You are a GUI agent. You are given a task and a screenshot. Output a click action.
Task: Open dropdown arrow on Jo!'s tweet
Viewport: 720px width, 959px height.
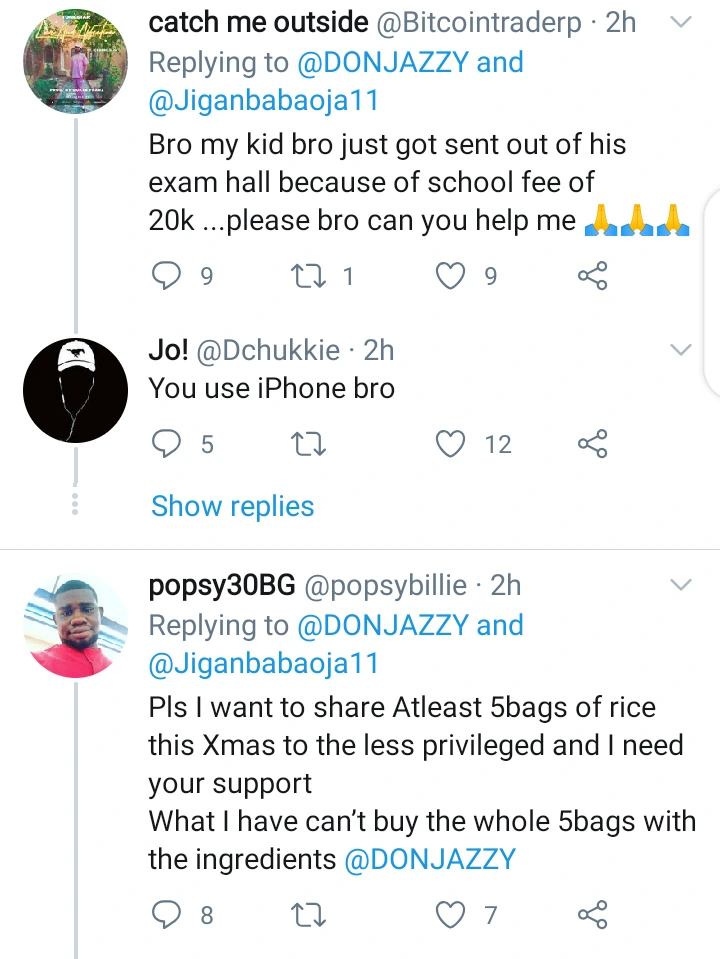pyautogui.click(x=680, y=349)
